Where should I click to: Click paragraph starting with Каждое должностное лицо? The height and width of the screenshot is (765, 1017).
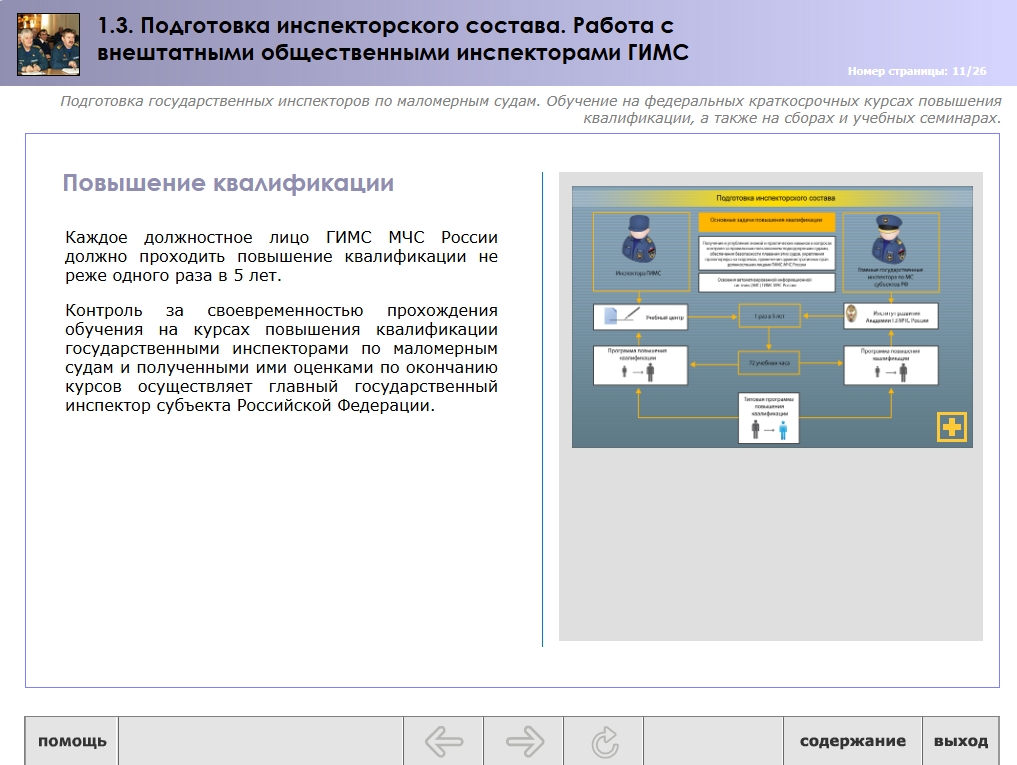281,256
